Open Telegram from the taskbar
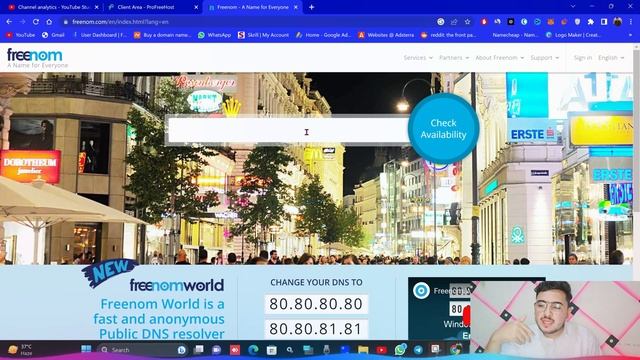The height and width of the screenshot is (360, 640). click(x=418, y=349)
